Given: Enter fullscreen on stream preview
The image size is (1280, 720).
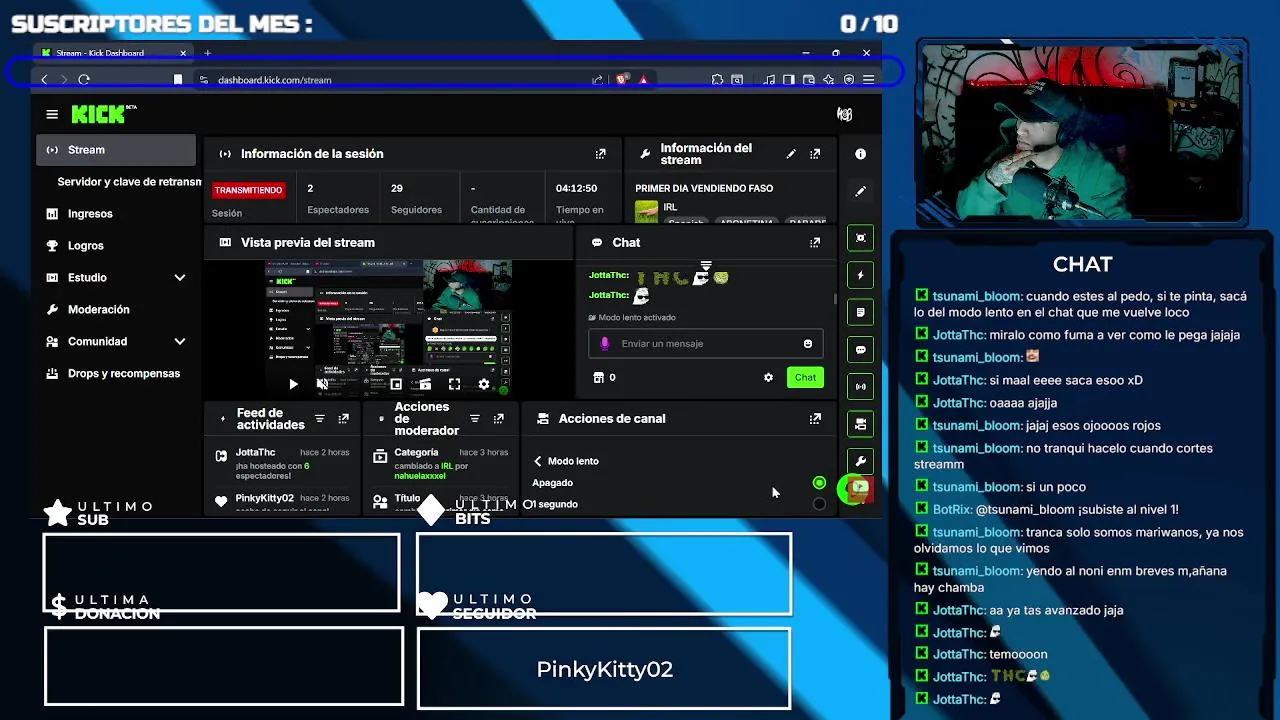Looking at the screenshot, I should click(x=454, y=384).
